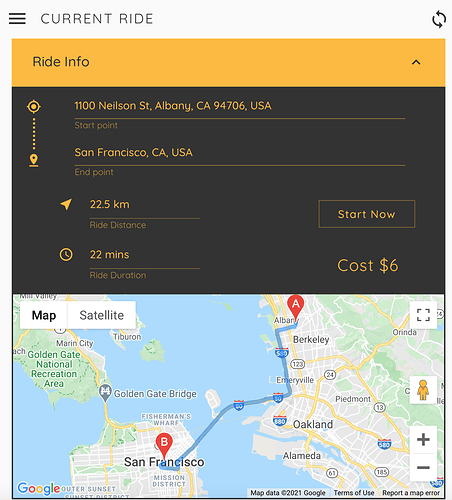The width and height of the screenshot is (452, 500).
Task: Zoom in on the map
Action: pyautogui.click(x=423, y=439)
